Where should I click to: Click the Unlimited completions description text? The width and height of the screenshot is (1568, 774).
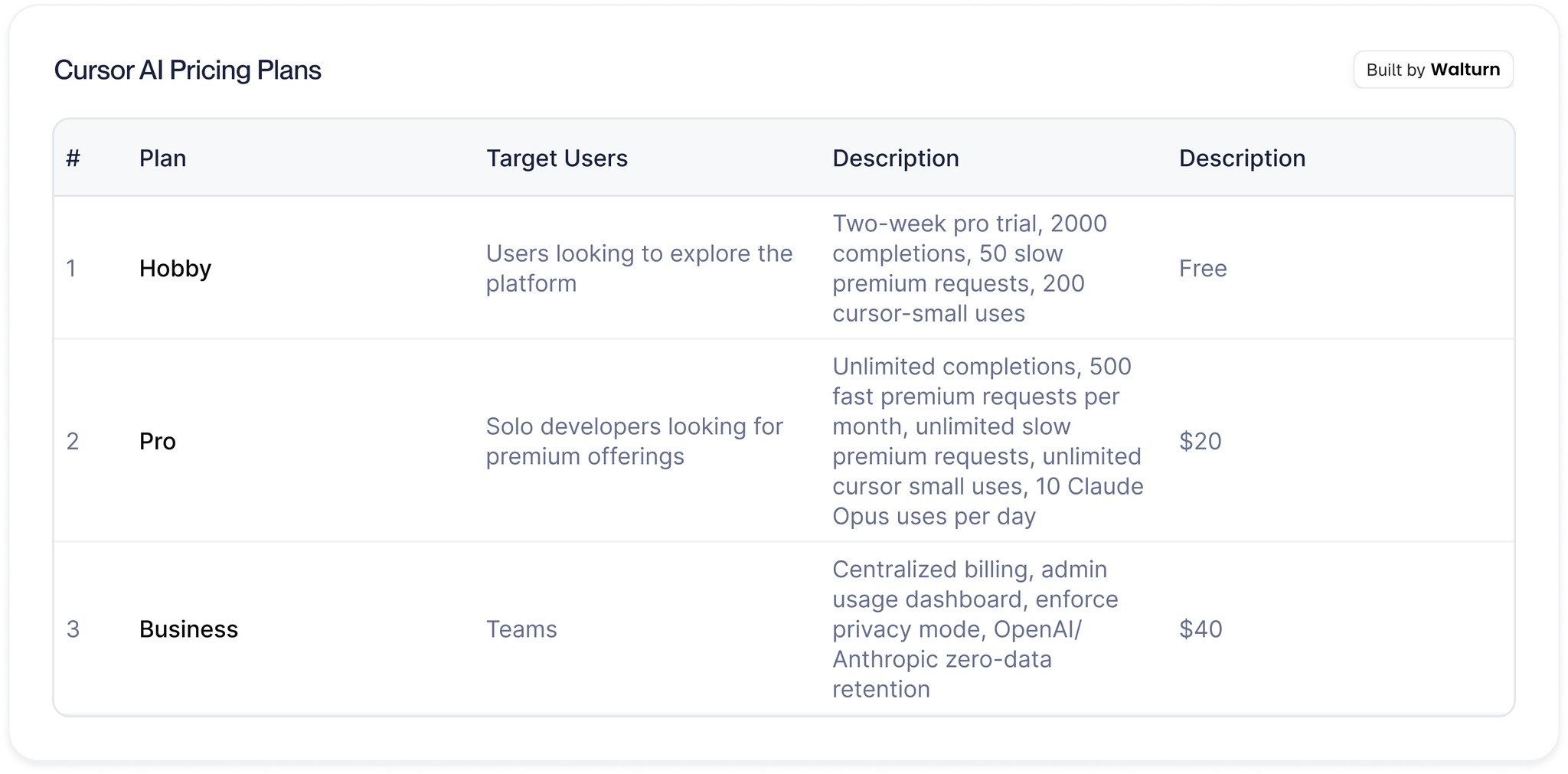coord(988,441)
